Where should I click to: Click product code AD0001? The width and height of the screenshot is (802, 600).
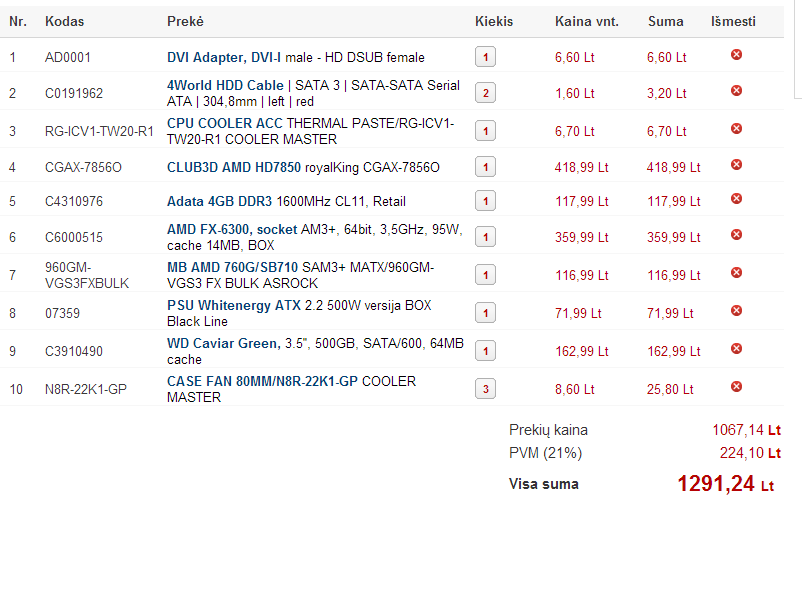pyautogui.click(x=68, y=57)
